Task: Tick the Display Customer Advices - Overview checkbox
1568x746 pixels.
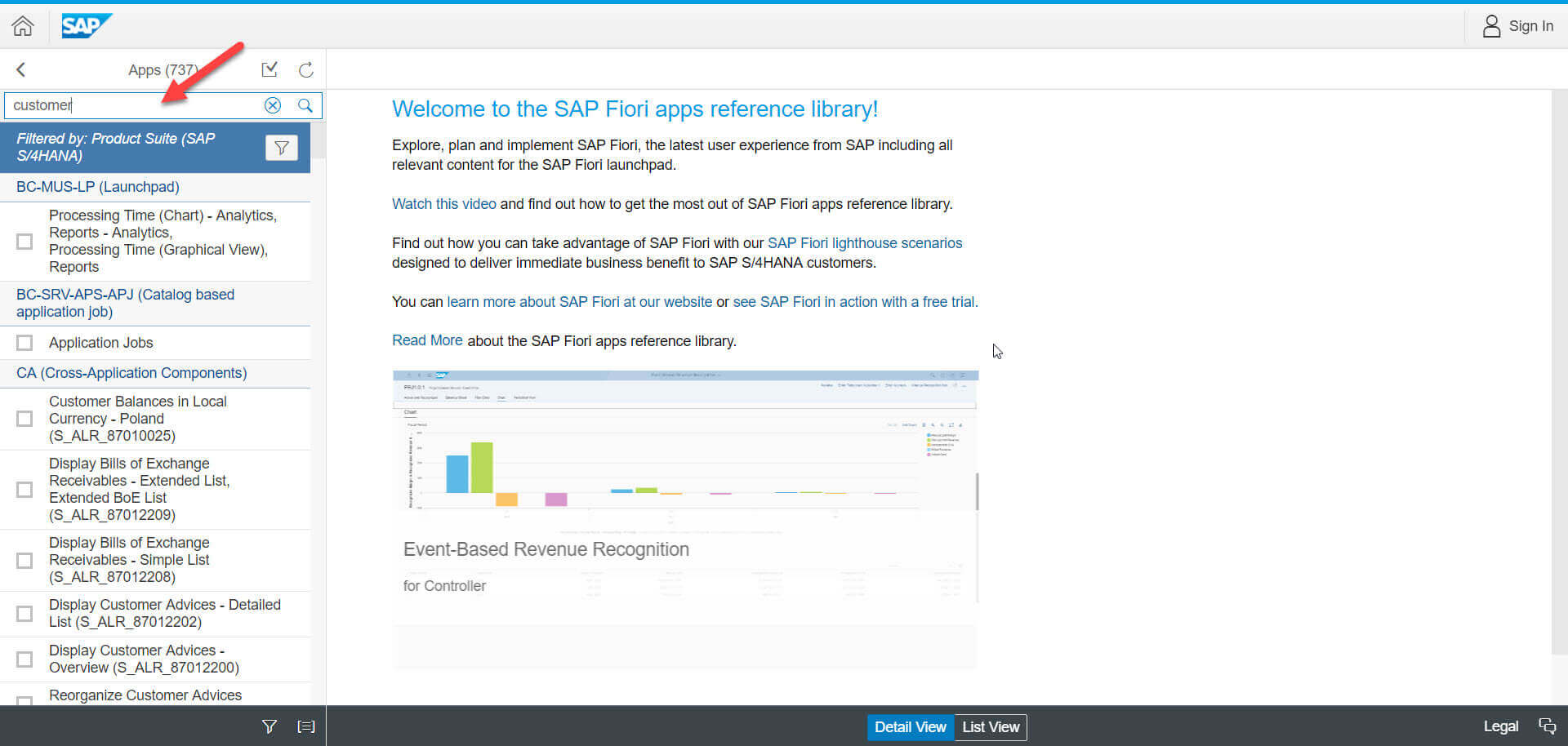Action: [24, 659]
